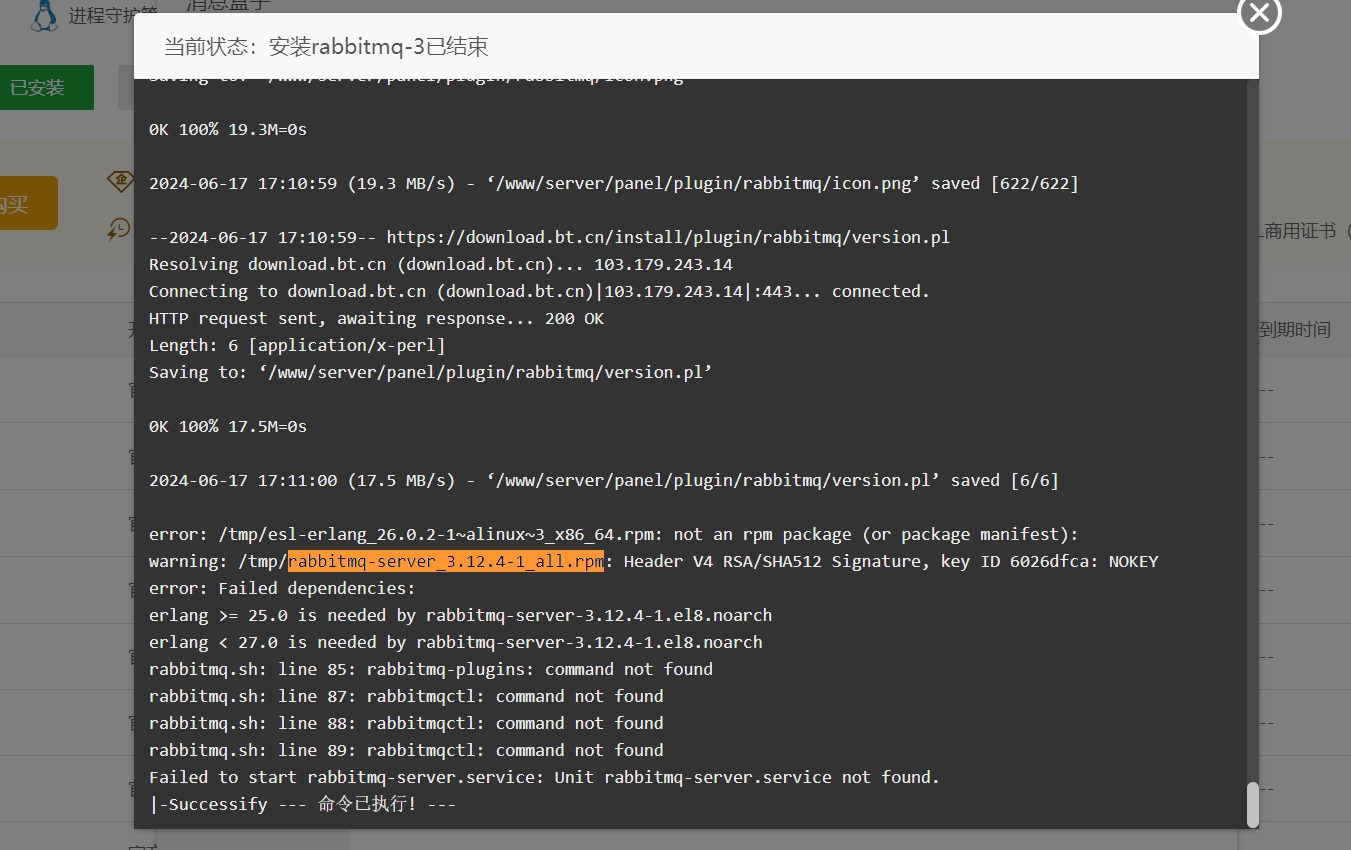Click the esl-erlang rpm error line
This screenshot has height=850, width=1351.
(613, 534)
